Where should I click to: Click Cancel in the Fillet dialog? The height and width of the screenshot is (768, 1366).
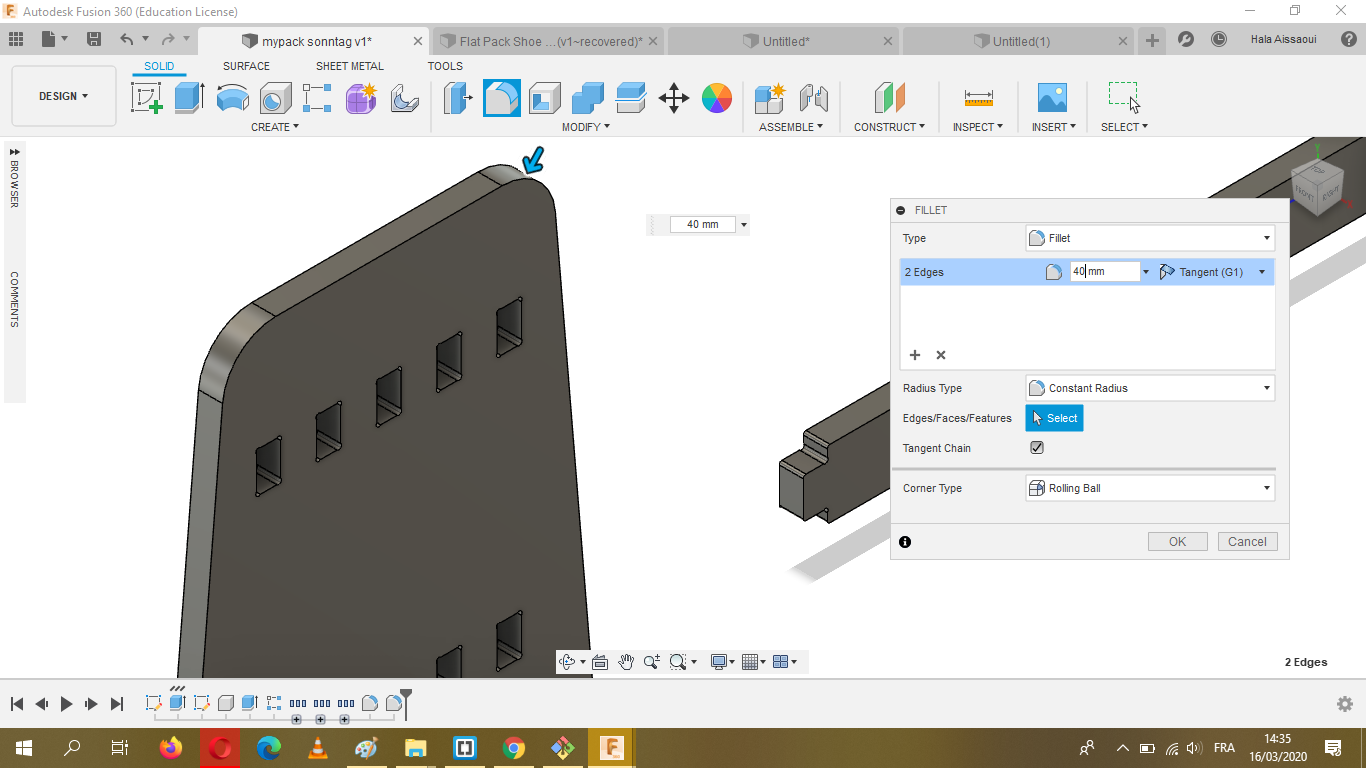[1247, 541]
